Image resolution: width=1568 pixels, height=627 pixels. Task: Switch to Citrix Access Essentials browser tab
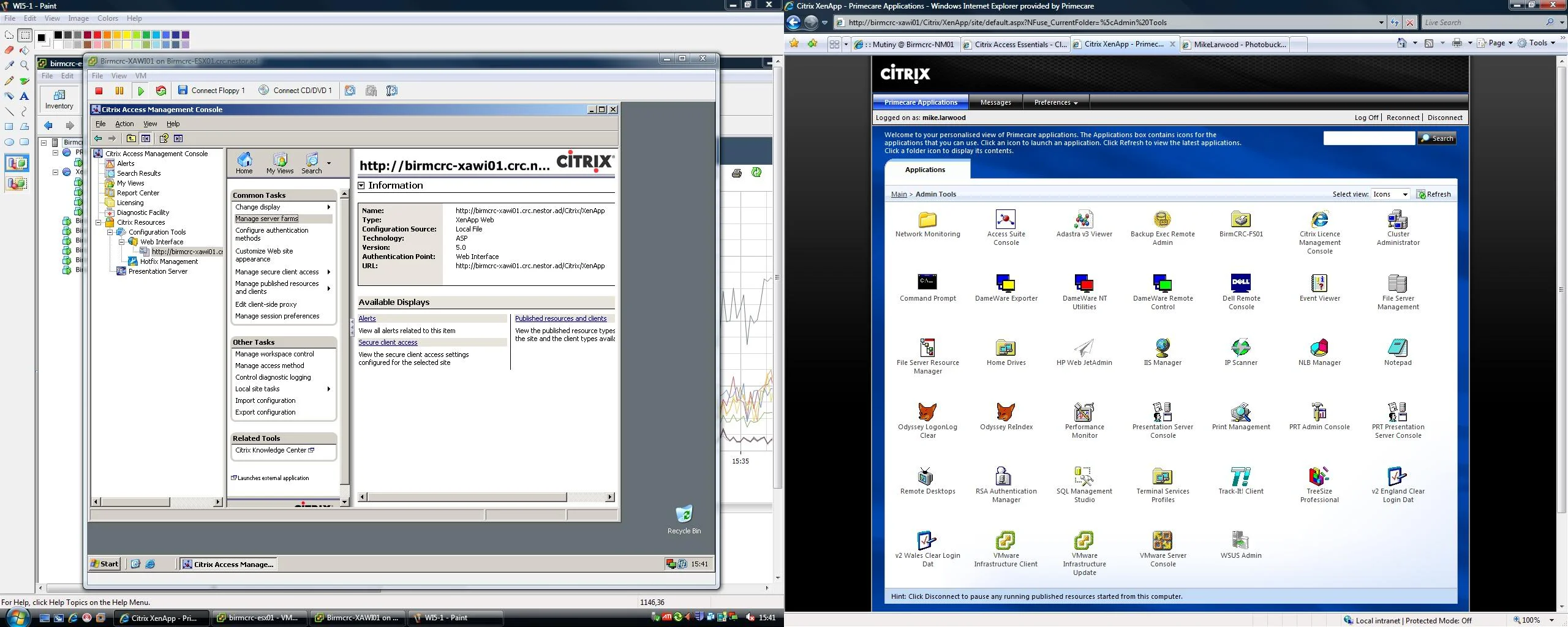[1014, 44]
